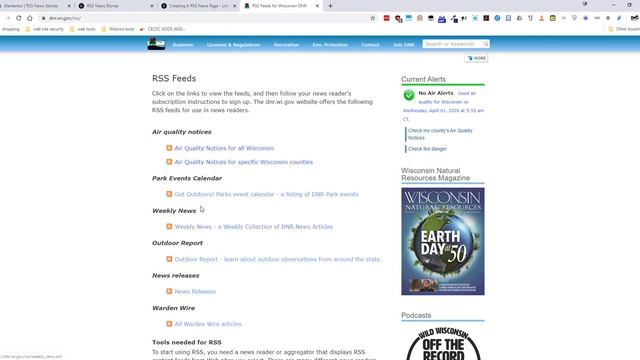Click RSS icon beside Air Quality Notices for all Wisconsin
Screen dimensions: 640x360
[169, 148]
